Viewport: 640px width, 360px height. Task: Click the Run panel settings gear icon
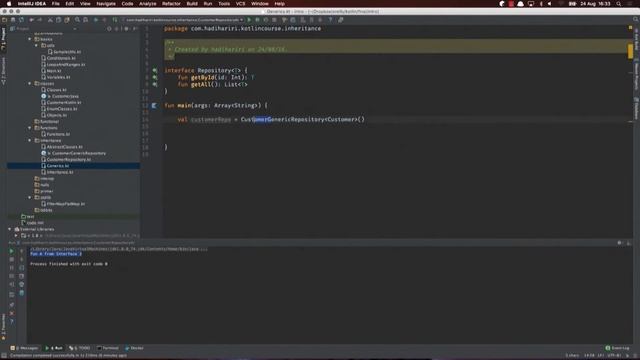pyautogui.click(x=620, y=243)
